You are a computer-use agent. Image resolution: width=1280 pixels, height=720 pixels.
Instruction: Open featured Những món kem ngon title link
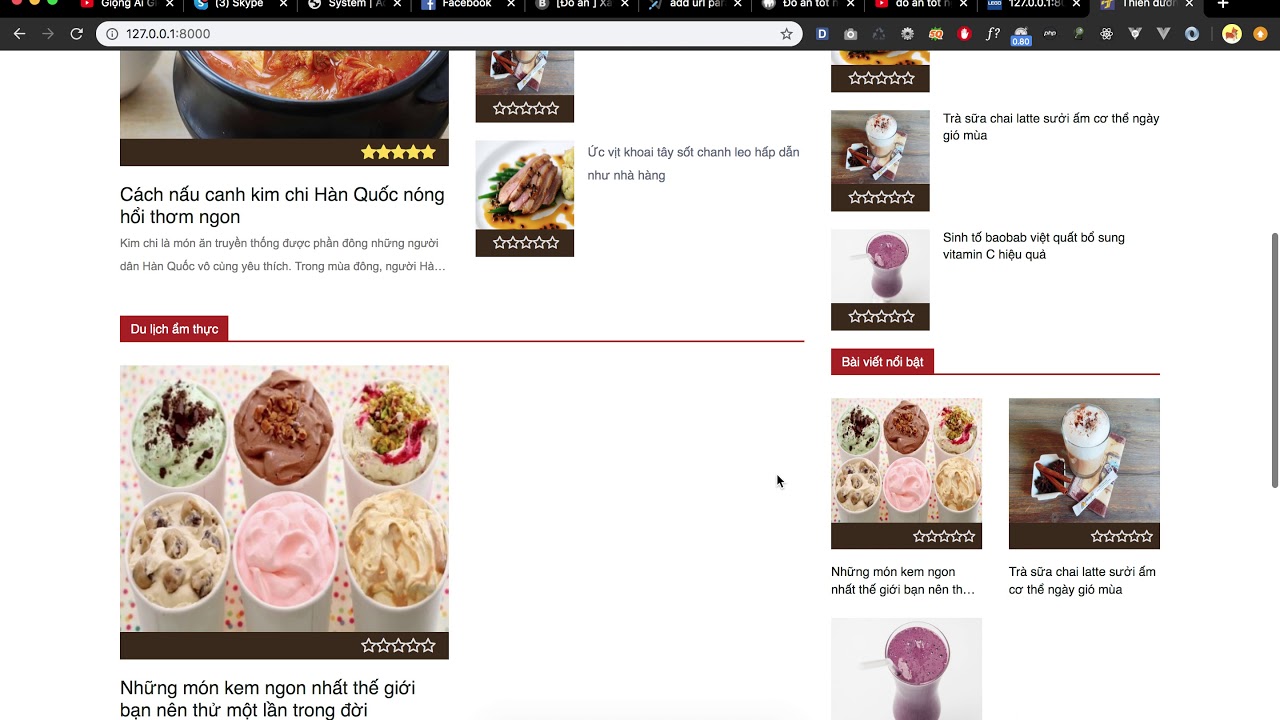[x=903, y=581]
